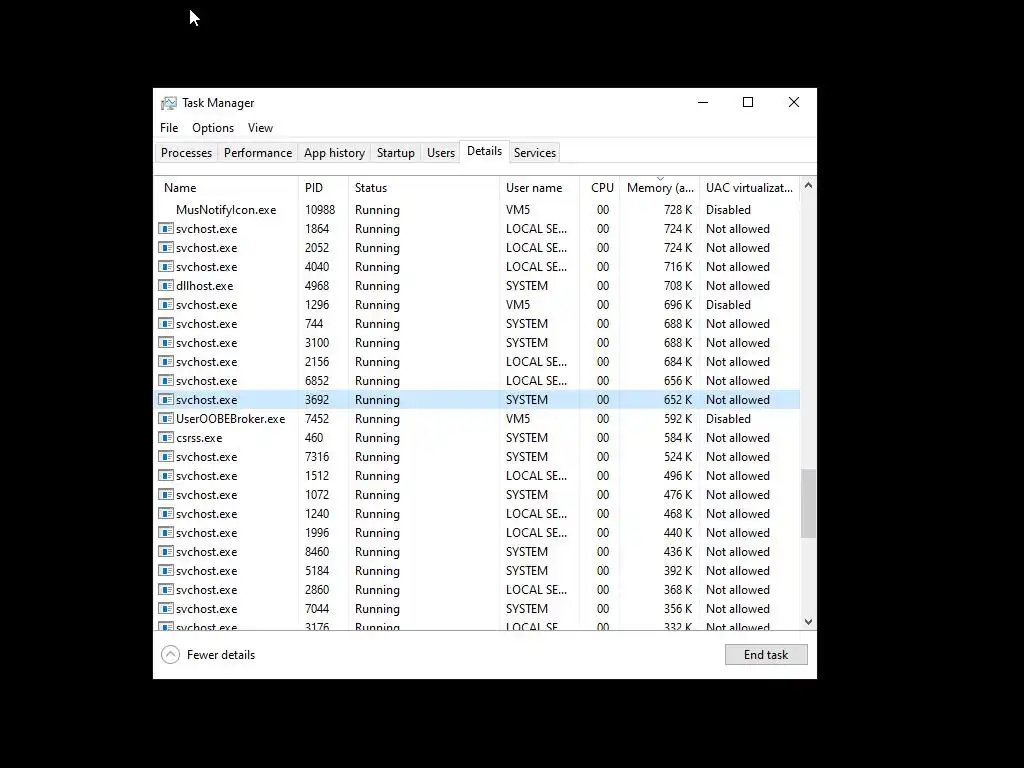Click the 708 K memory value
The width and height of the screenshot is (1024, 768).
[x=678, y=285]
